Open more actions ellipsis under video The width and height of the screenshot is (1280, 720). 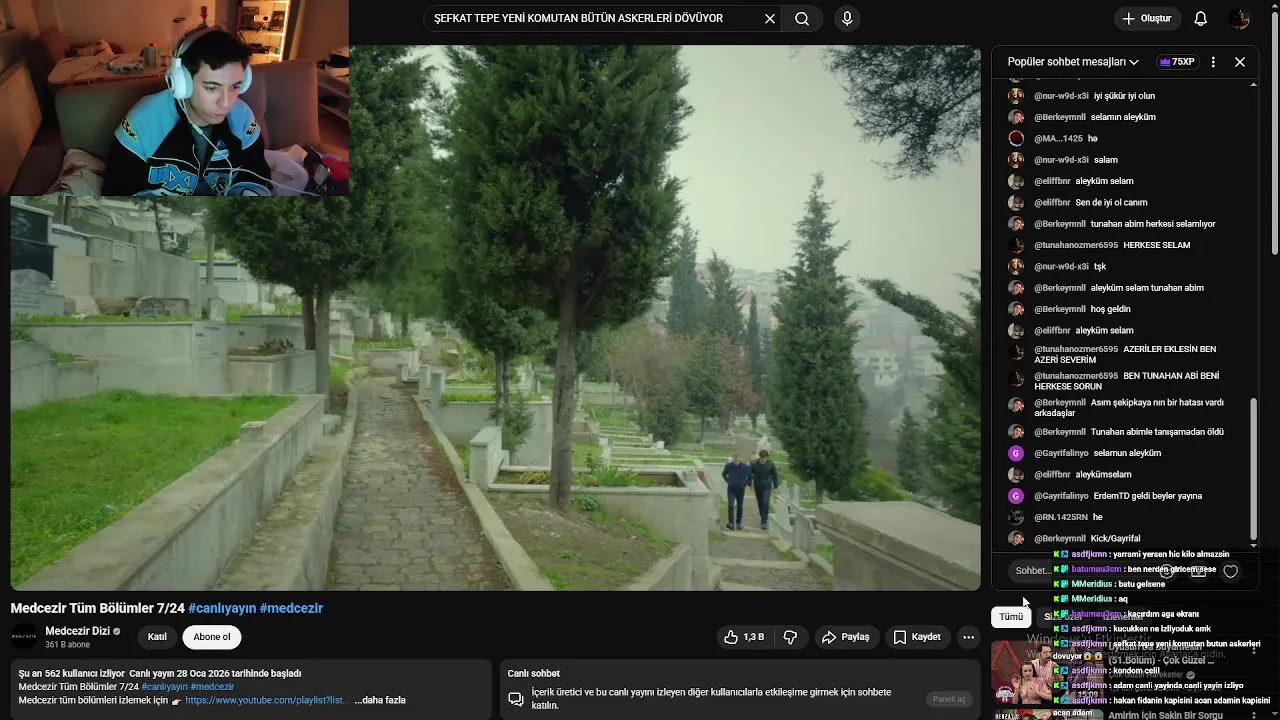(x=968, y=637)
